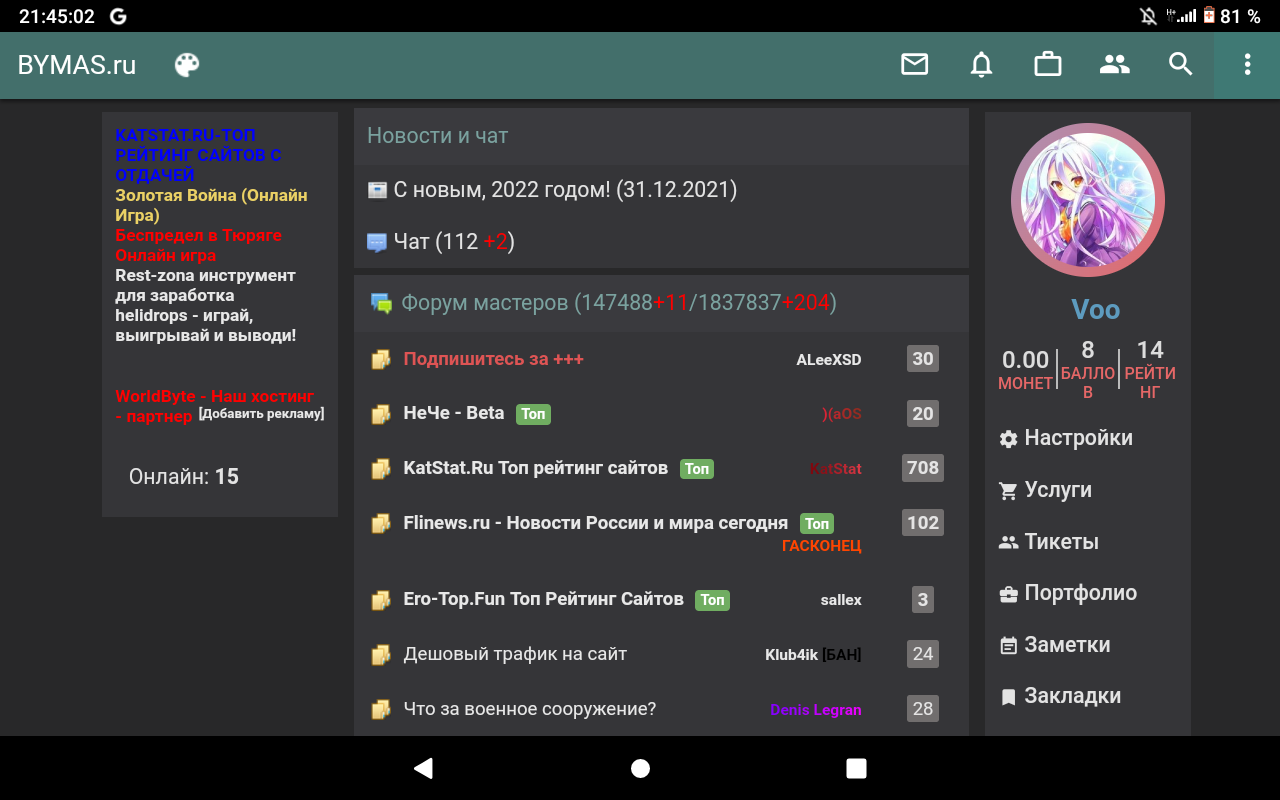Open Настройки in profile menu
Viewport: 1280px width, 800px height.
point(1077,438)
